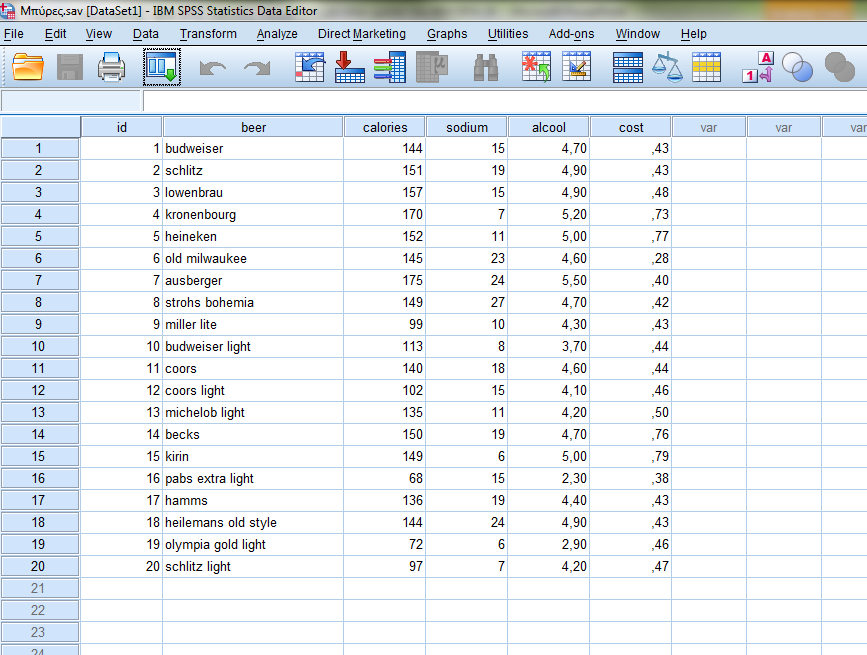Open the Utilities menu
Viewport: 867px width, 655px height.
508,34
